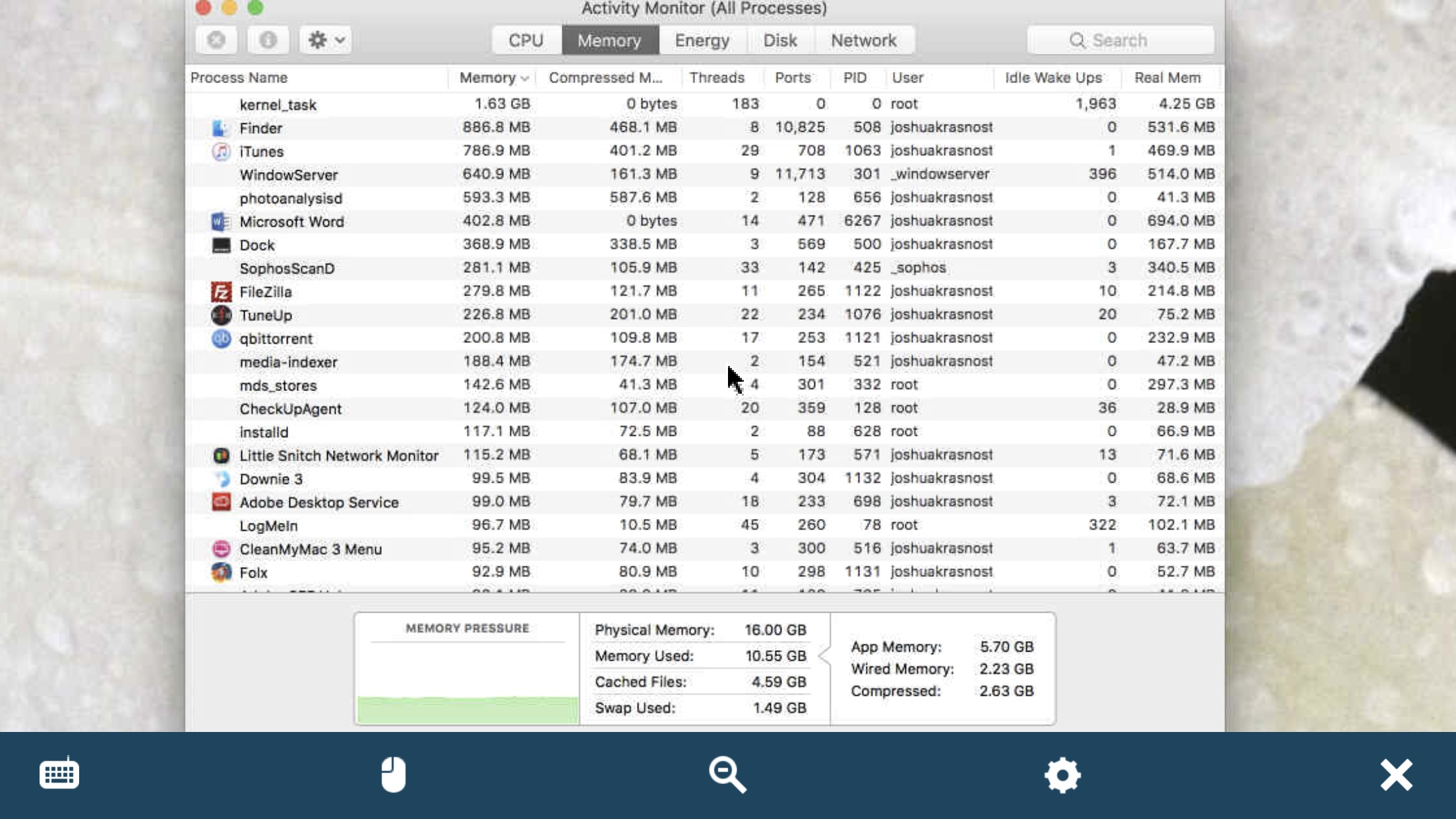This screenshot has width=1456, height=819.
Task: Click the App Memory 5.70 GB value
Action: coord(1007,647)
